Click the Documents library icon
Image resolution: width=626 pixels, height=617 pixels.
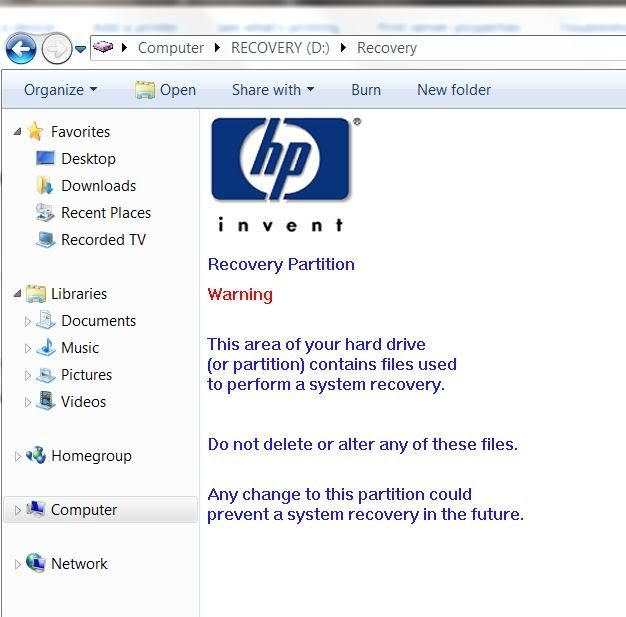[46, 320]
